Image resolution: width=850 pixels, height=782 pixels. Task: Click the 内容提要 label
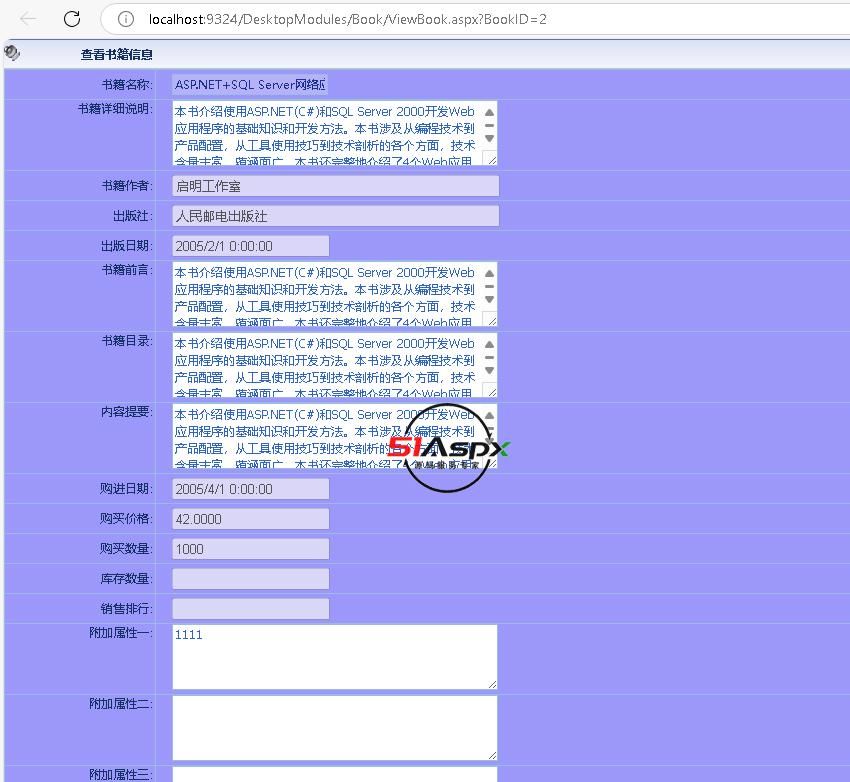point(127,412)
